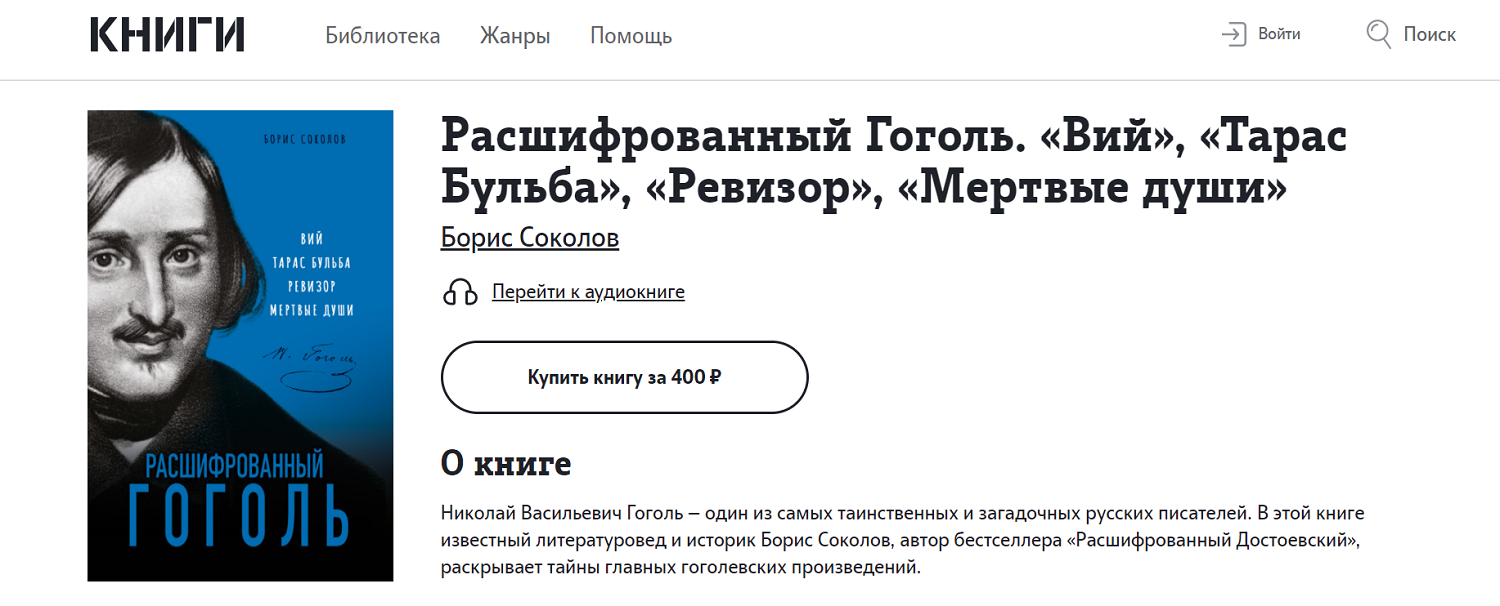Image resolution: width=1500 pixels, height=606 pixels.
Task: Click the КНИГИ site logo
Action: [167, 35]
